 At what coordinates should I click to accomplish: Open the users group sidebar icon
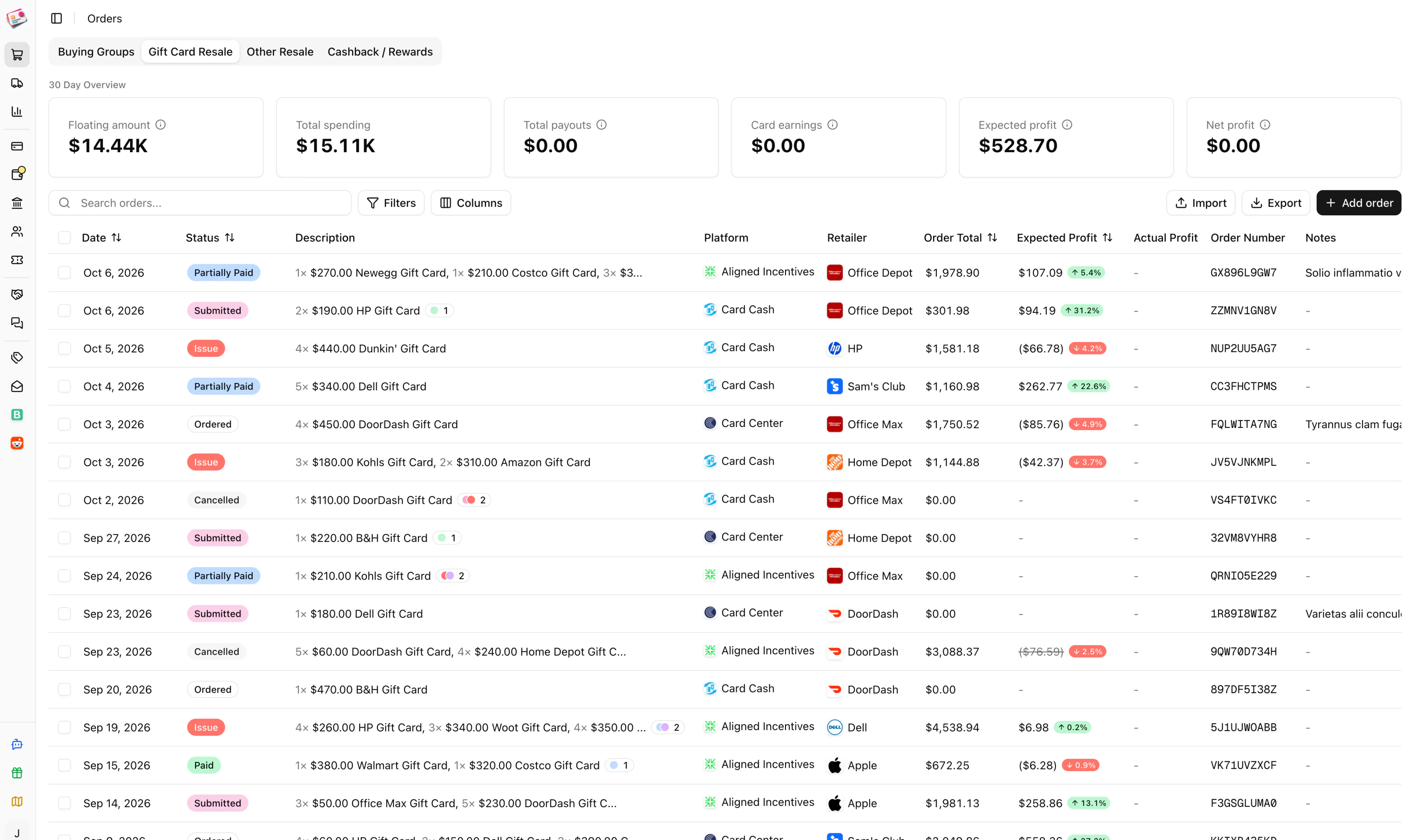click(x=17, y=231)
